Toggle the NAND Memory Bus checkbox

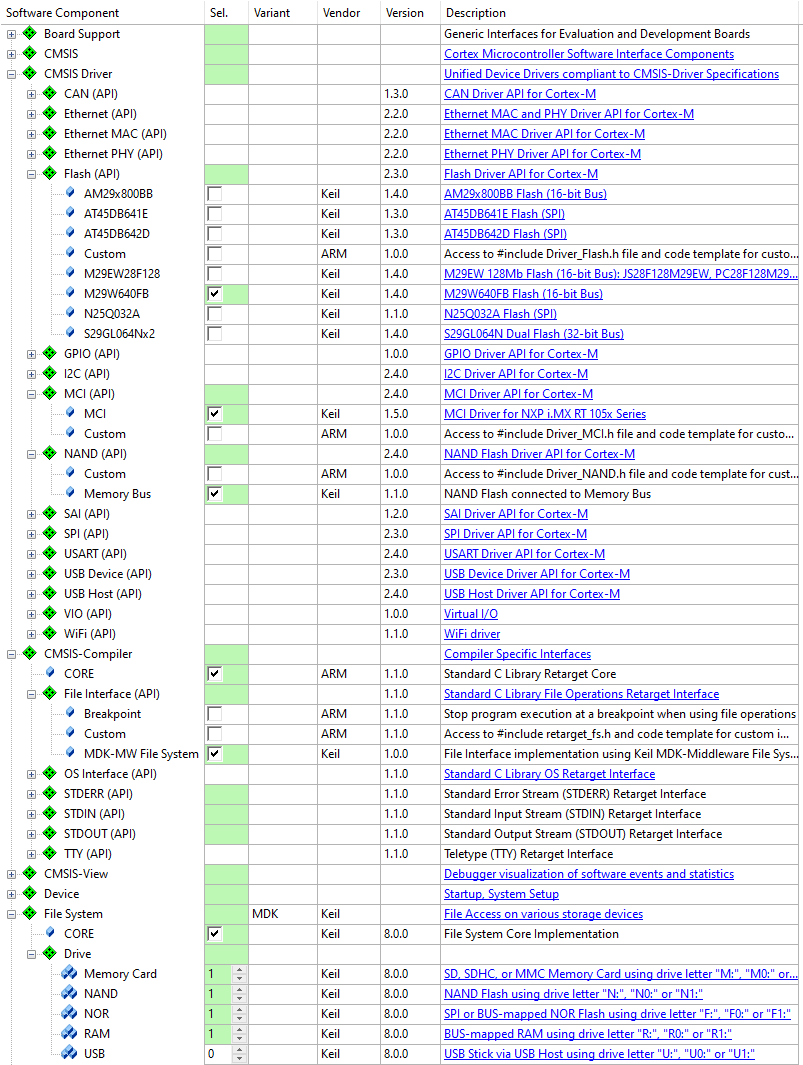click(214, 494)
